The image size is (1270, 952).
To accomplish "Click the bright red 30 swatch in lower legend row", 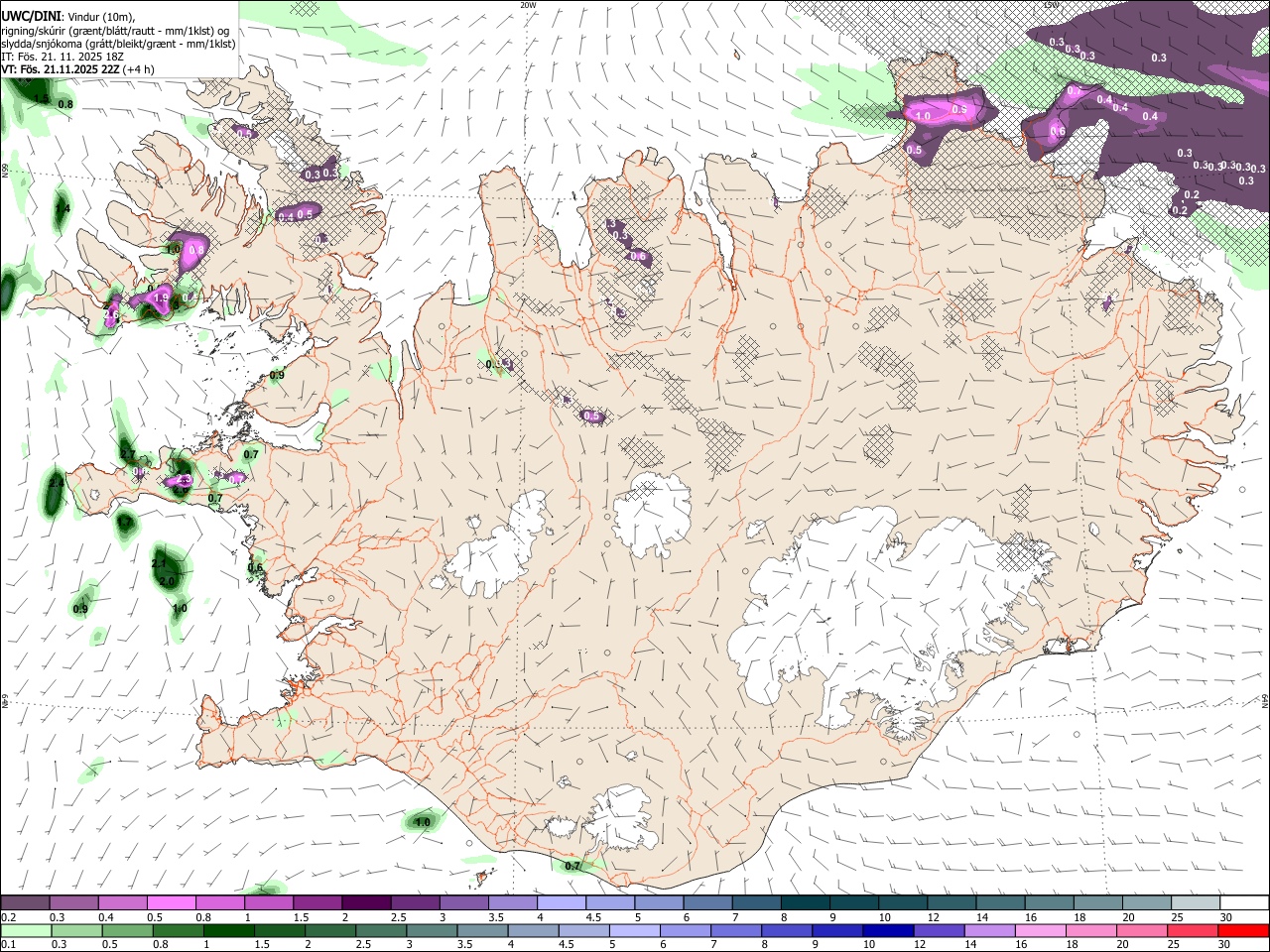I will point(1243,931).
